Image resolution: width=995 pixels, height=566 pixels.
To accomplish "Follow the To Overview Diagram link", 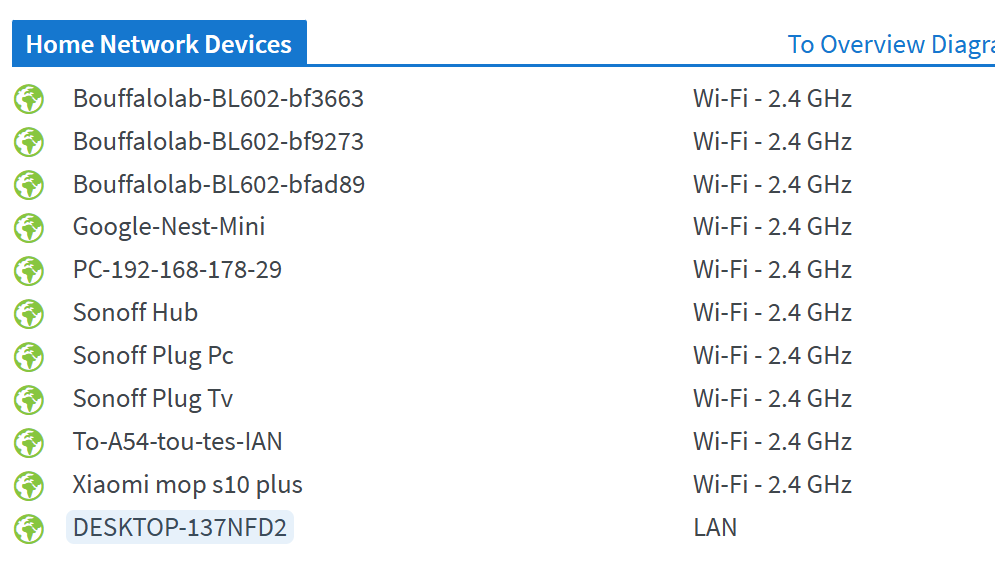I will 891,44.
